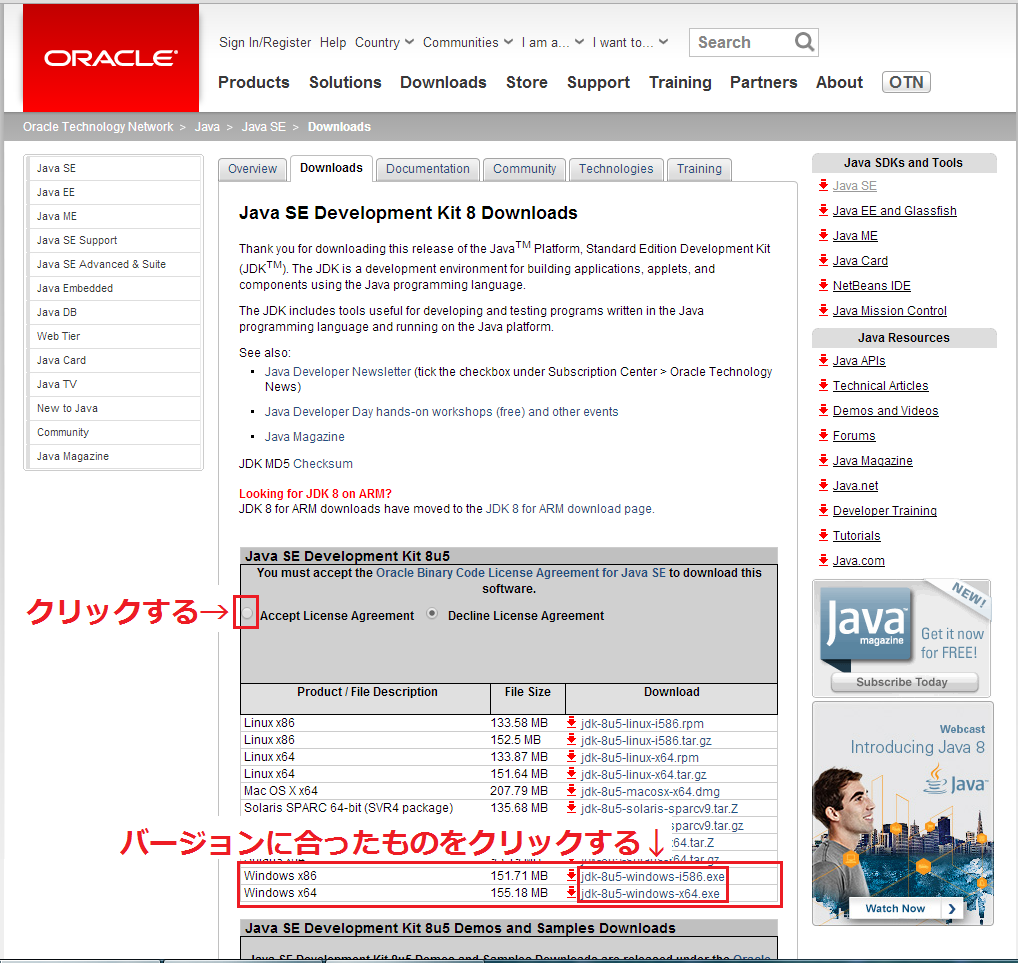Click Sign In/Register link

[265, 42]
